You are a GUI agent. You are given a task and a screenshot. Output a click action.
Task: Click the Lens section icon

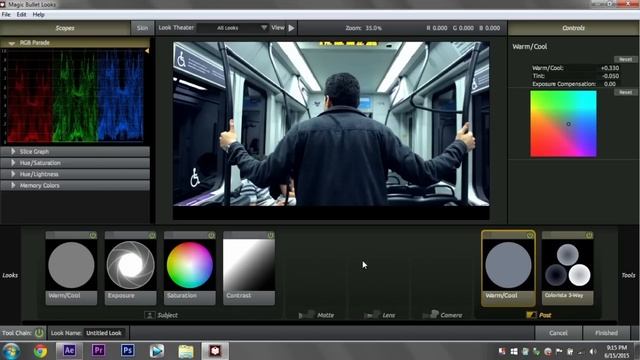tap(371, 315)
